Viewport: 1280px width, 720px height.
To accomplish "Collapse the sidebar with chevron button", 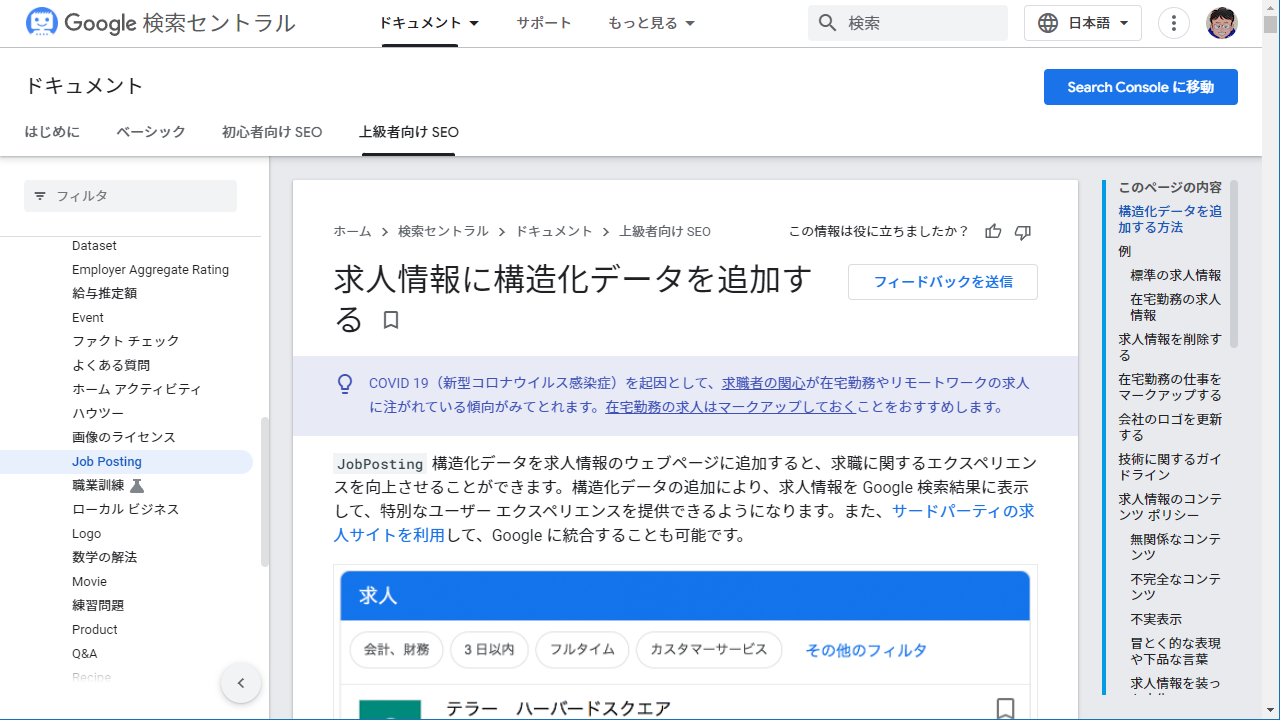I will (x=241, y=683).
